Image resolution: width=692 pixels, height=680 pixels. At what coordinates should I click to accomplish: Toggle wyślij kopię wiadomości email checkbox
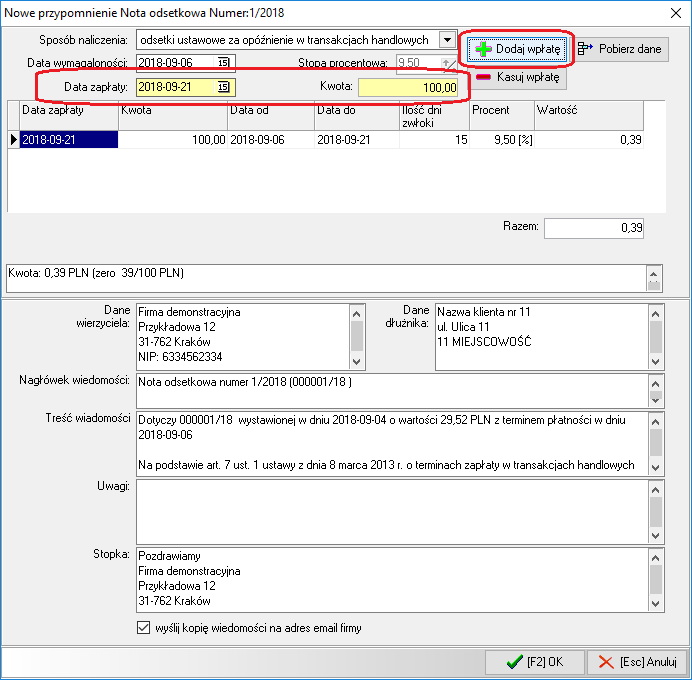tap(143, 629)
